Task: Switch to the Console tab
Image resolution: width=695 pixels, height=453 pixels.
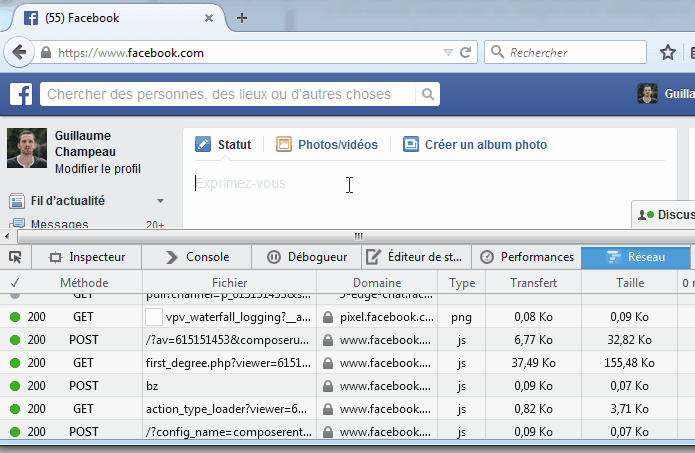Action: (197, 257)
